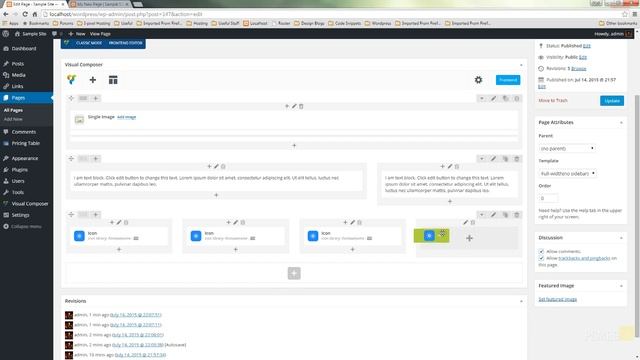This screenshot has height=360, width=640.
Task: Delete the right text block column
Action: 457,167
